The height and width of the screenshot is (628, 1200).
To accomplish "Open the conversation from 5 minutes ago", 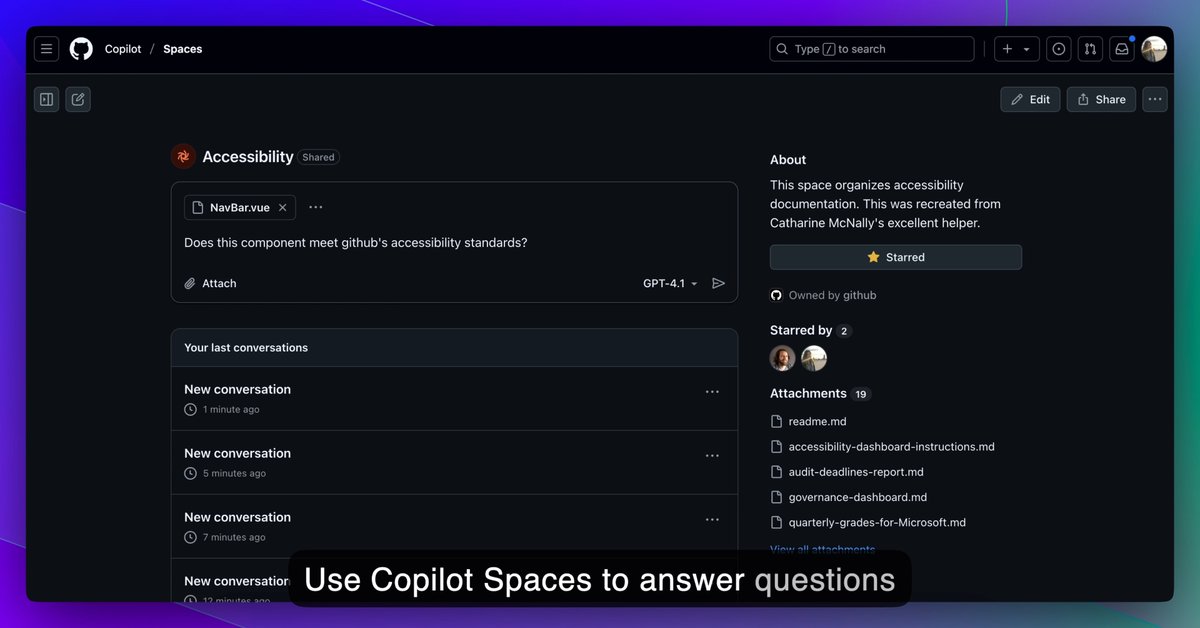I will click(237, 454).
